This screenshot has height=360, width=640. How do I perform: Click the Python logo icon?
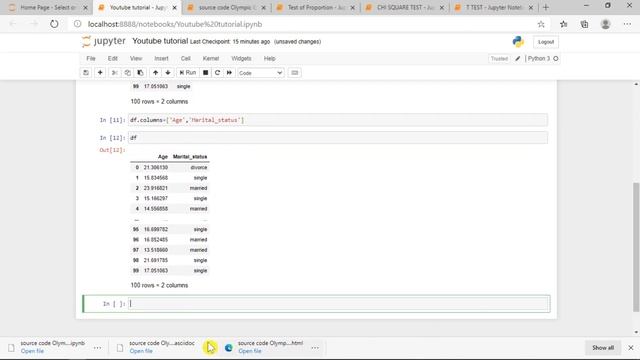pyautogui.click(x=518, y=42)
